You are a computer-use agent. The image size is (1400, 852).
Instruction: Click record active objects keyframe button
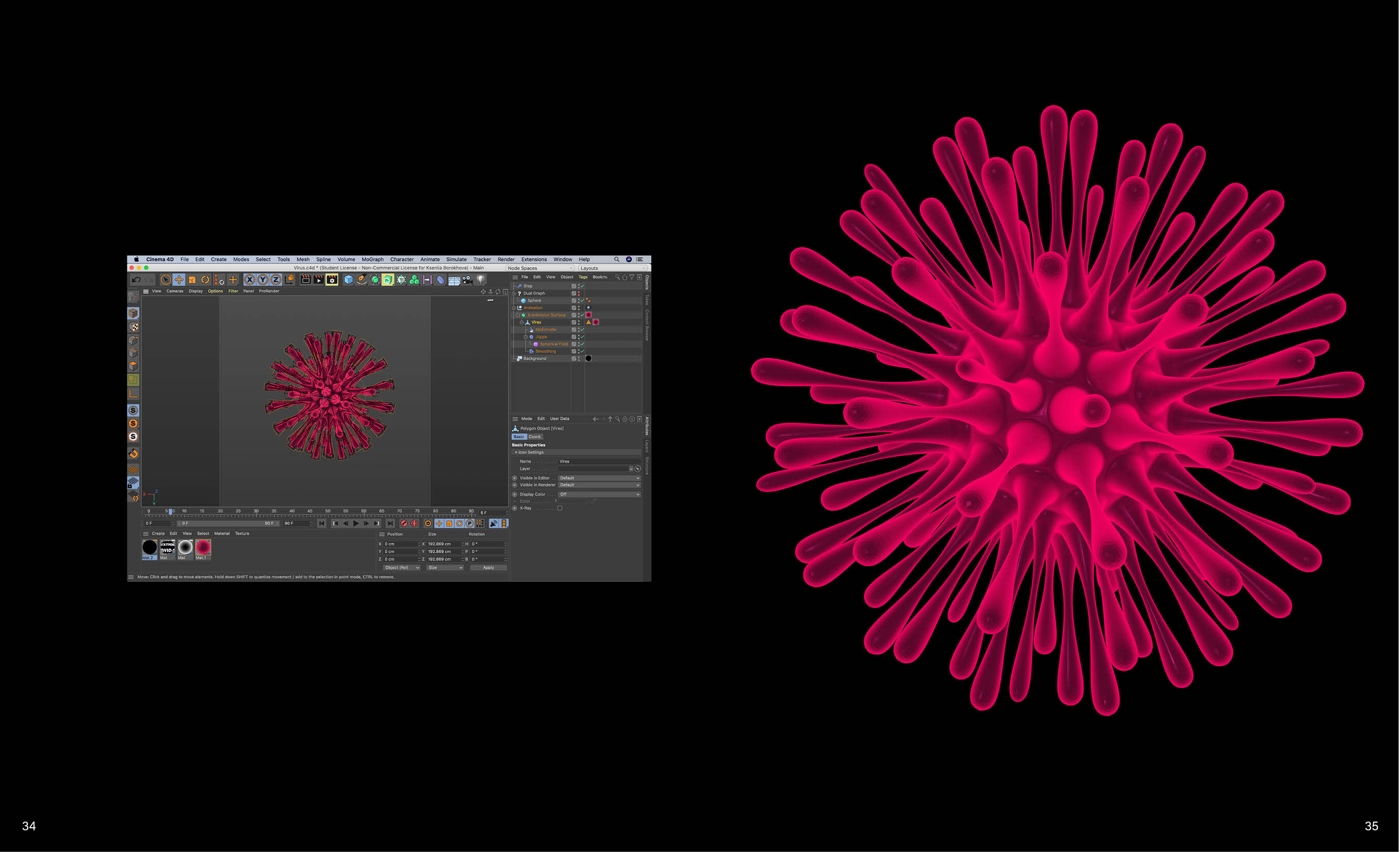point(404,524)
